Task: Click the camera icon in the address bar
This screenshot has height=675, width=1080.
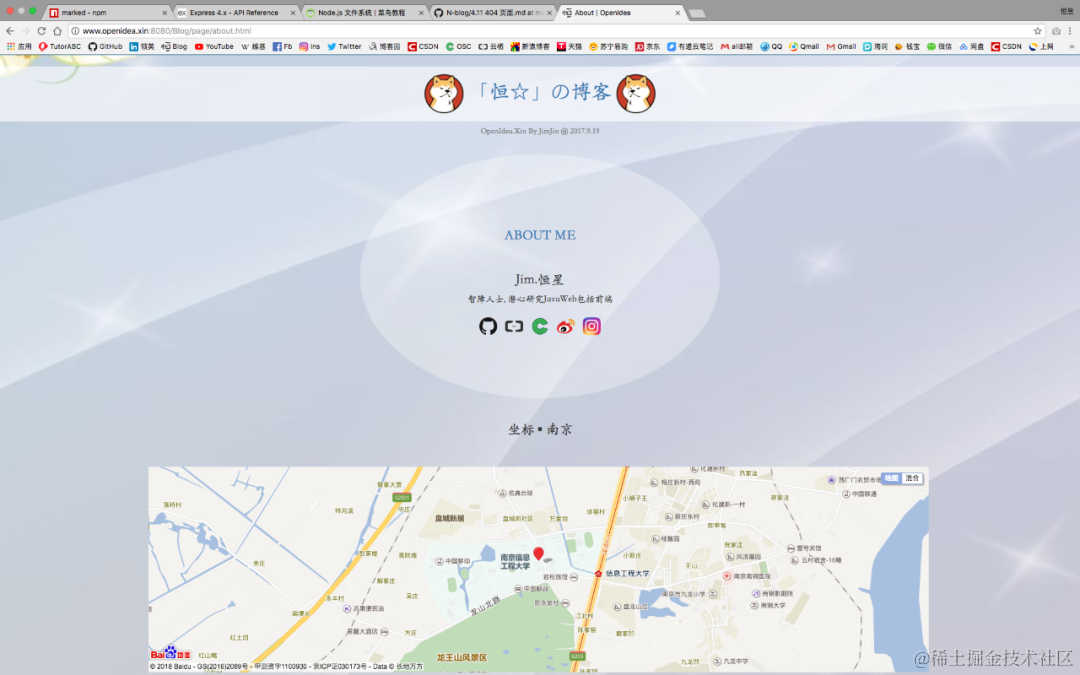Action: pyautogui.click(x=1056, y=31)
